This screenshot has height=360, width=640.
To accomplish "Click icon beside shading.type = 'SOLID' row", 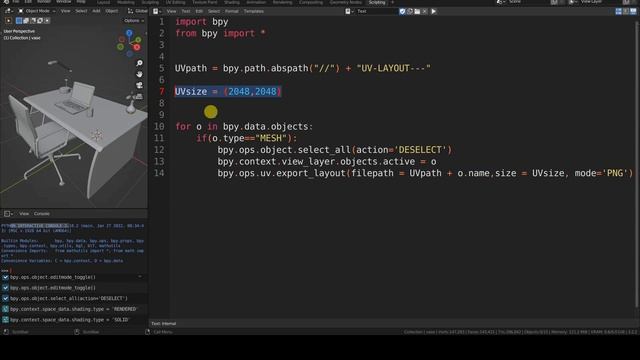I will 5,320.
